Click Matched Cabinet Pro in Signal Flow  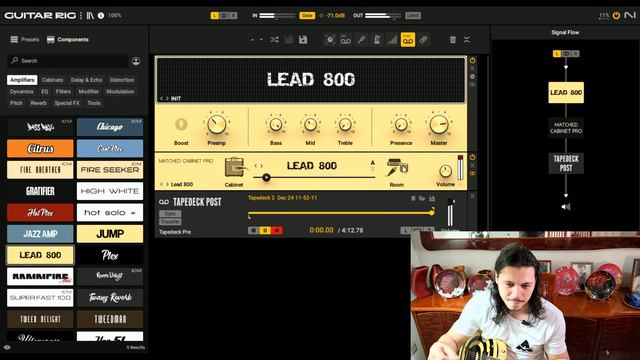click(566, 128)
